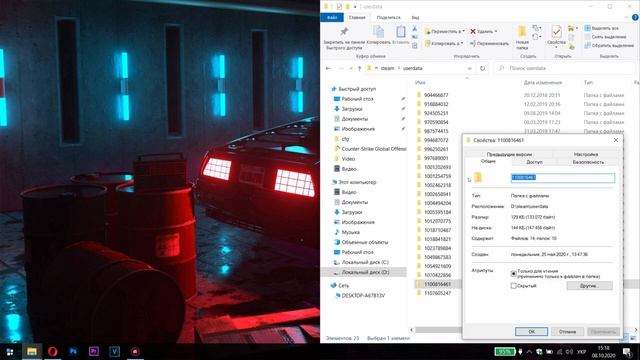The height and width of the screenshot is (360, 640).
Task: Switch to the Поделиться ribbon tab
Action: tap(388, 18)
